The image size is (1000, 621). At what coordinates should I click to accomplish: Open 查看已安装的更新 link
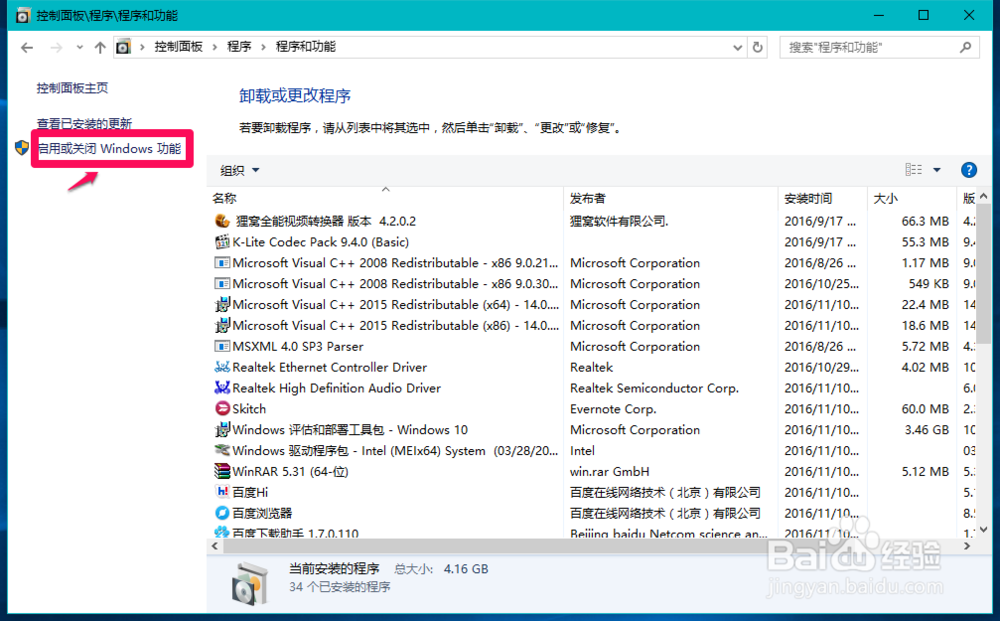84,123
